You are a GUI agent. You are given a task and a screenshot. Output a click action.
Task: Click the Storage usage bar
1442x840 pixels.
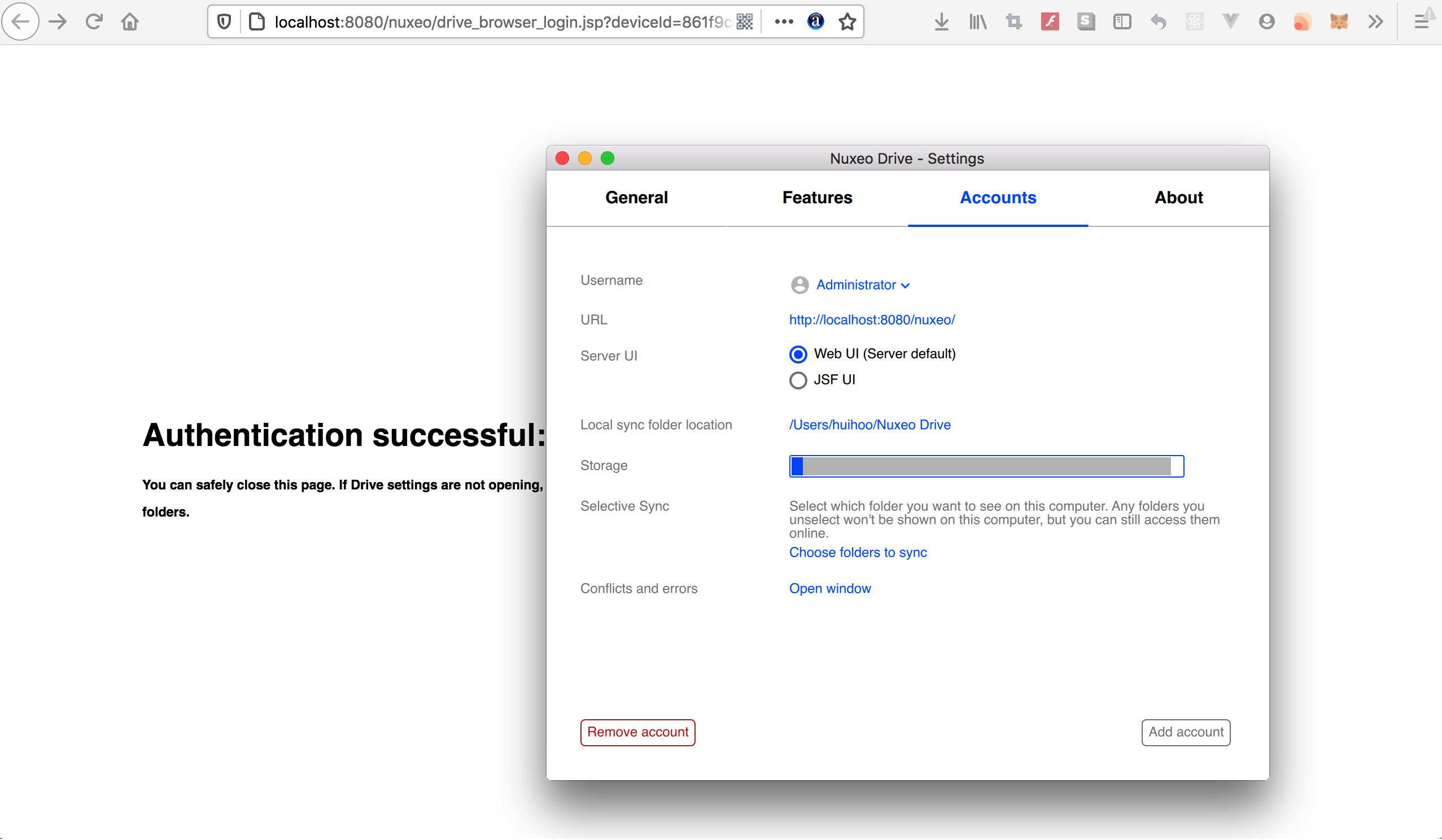coord(986,466)
